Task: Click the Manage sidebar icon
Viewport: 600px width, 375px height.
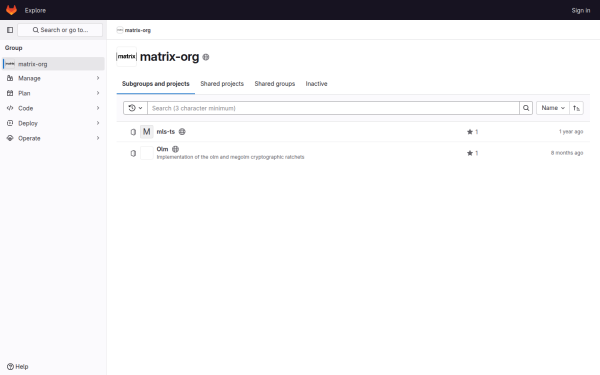Action: 10,78
